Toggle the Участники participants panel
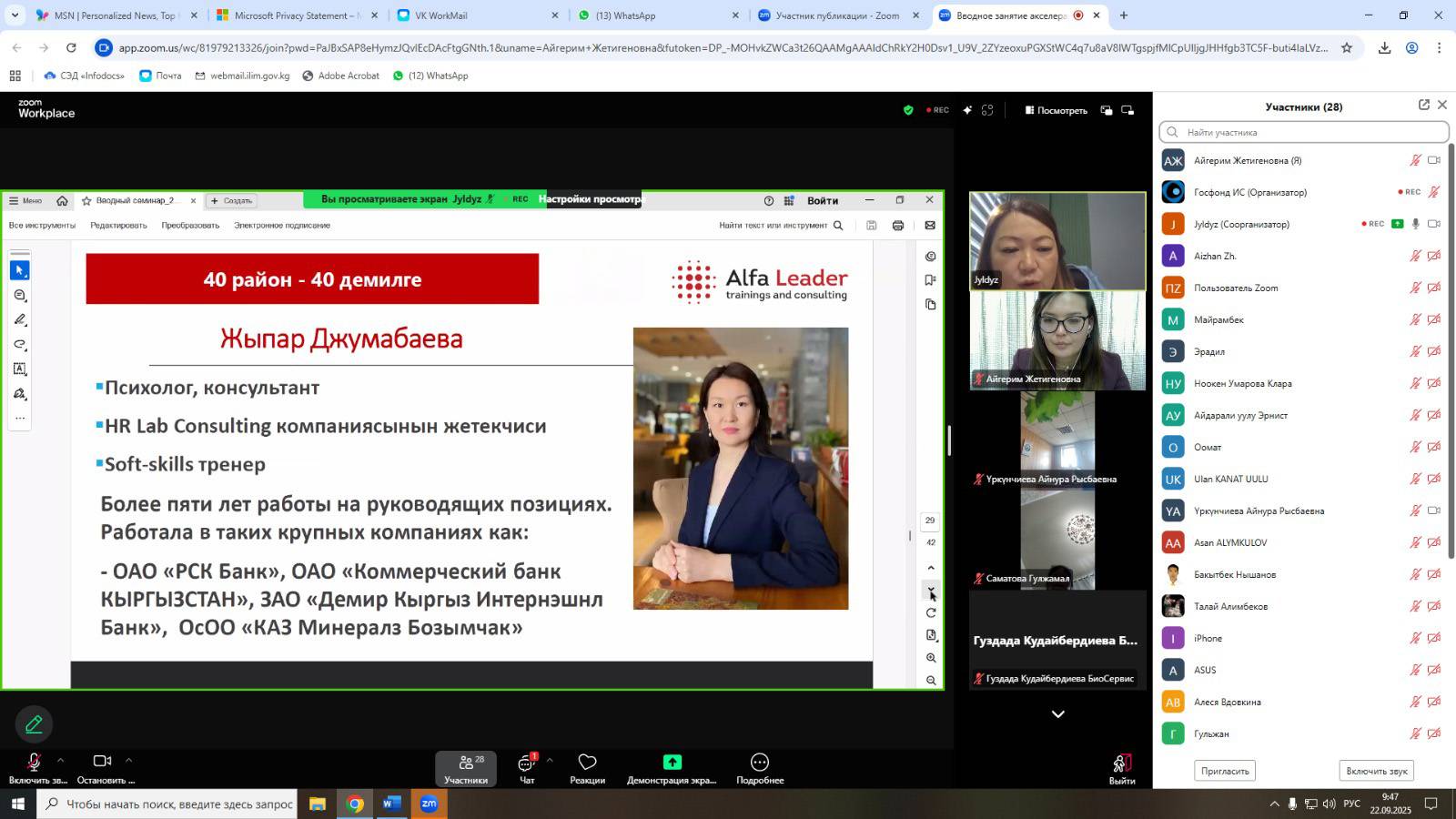1456x819 pixels. pos(466,768)
